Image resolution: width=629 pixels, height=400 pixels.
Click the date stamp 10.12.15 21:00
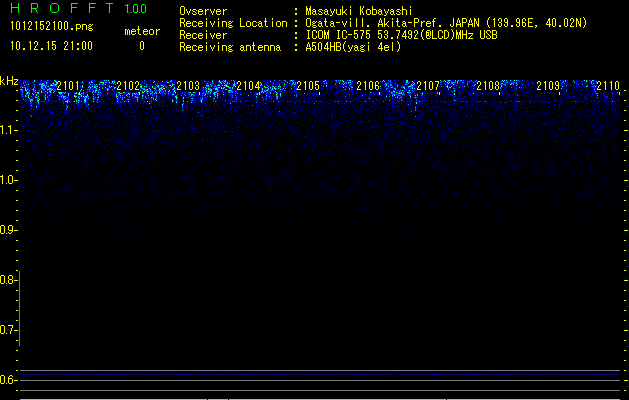[51, 46]
